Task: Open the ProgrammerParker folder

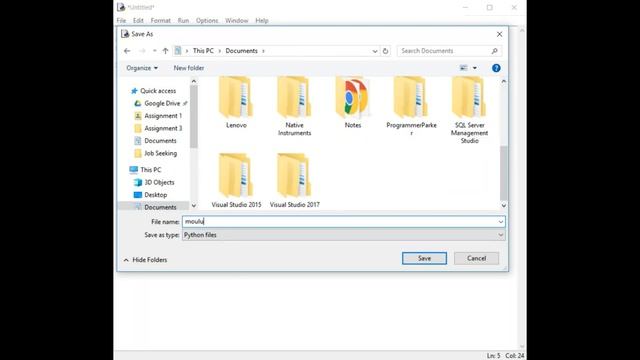Action: (411, 106)
